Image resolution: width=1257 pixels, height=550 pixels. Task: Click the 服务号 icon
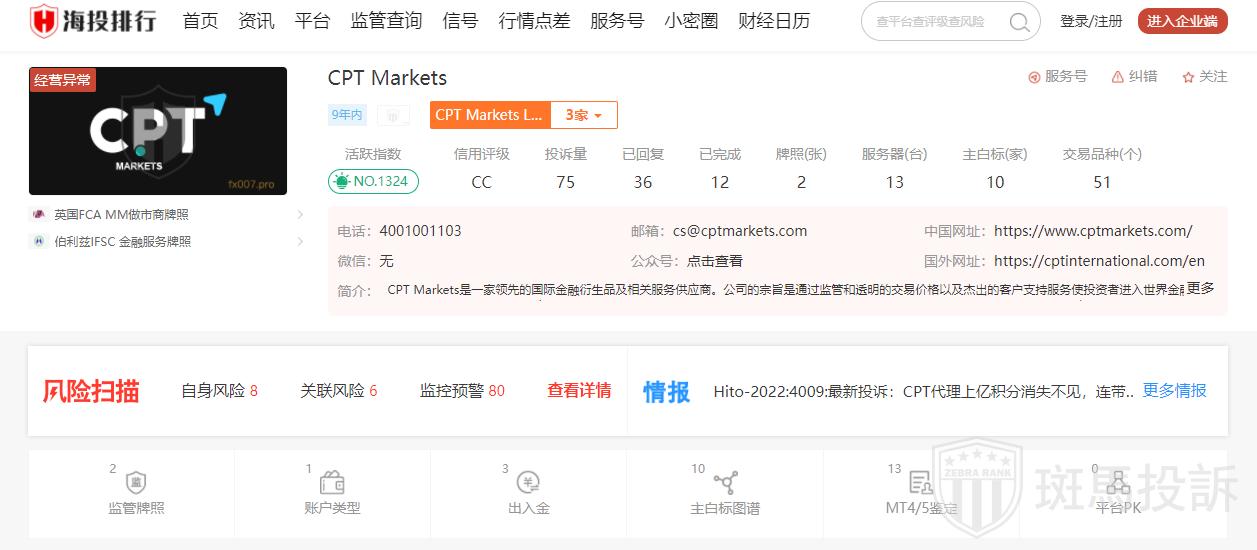(x=1034, y=77)
